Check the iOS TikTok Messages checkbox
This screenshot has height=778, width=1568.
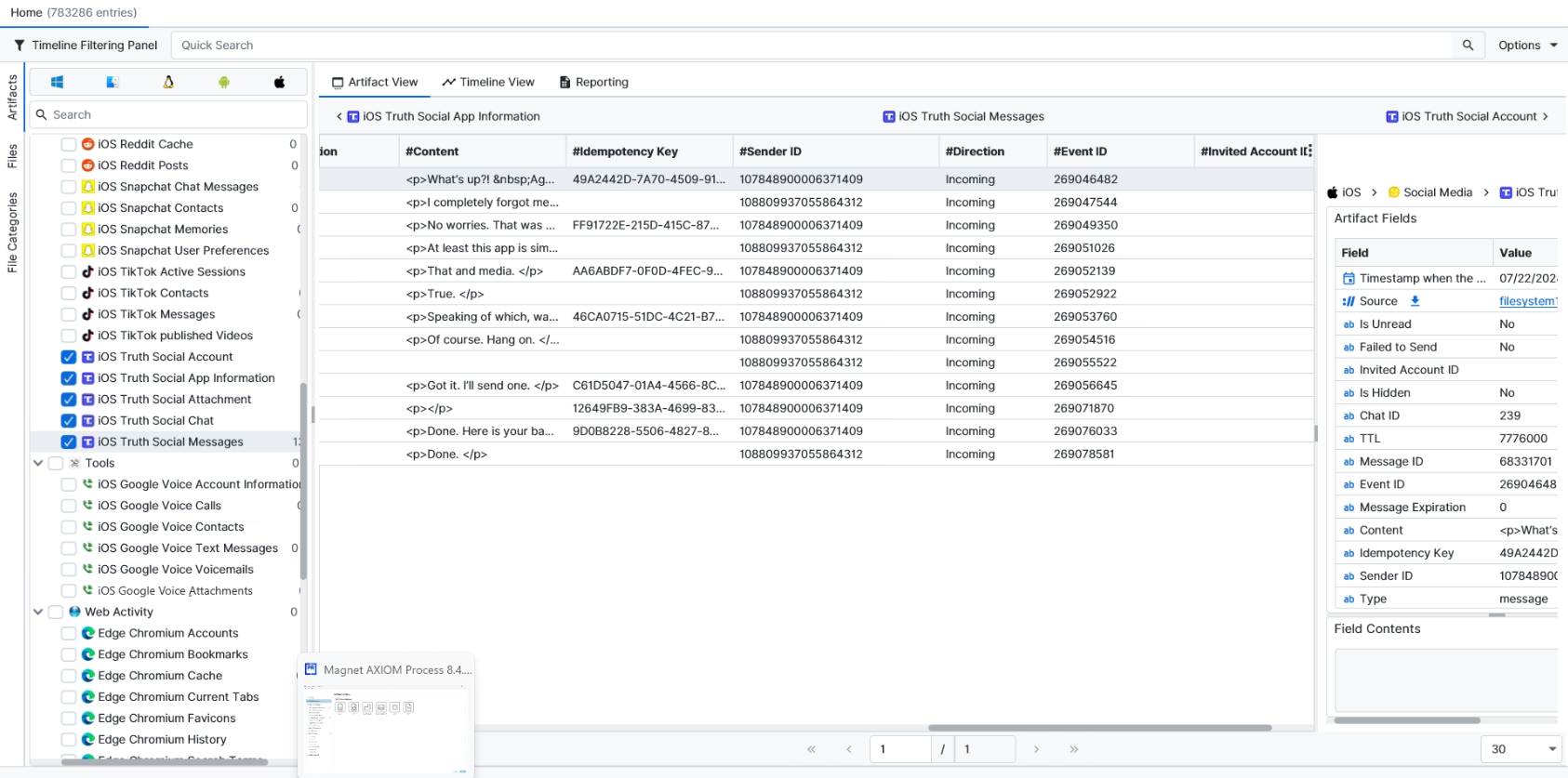pyautogui.click(x=69, y=314)
